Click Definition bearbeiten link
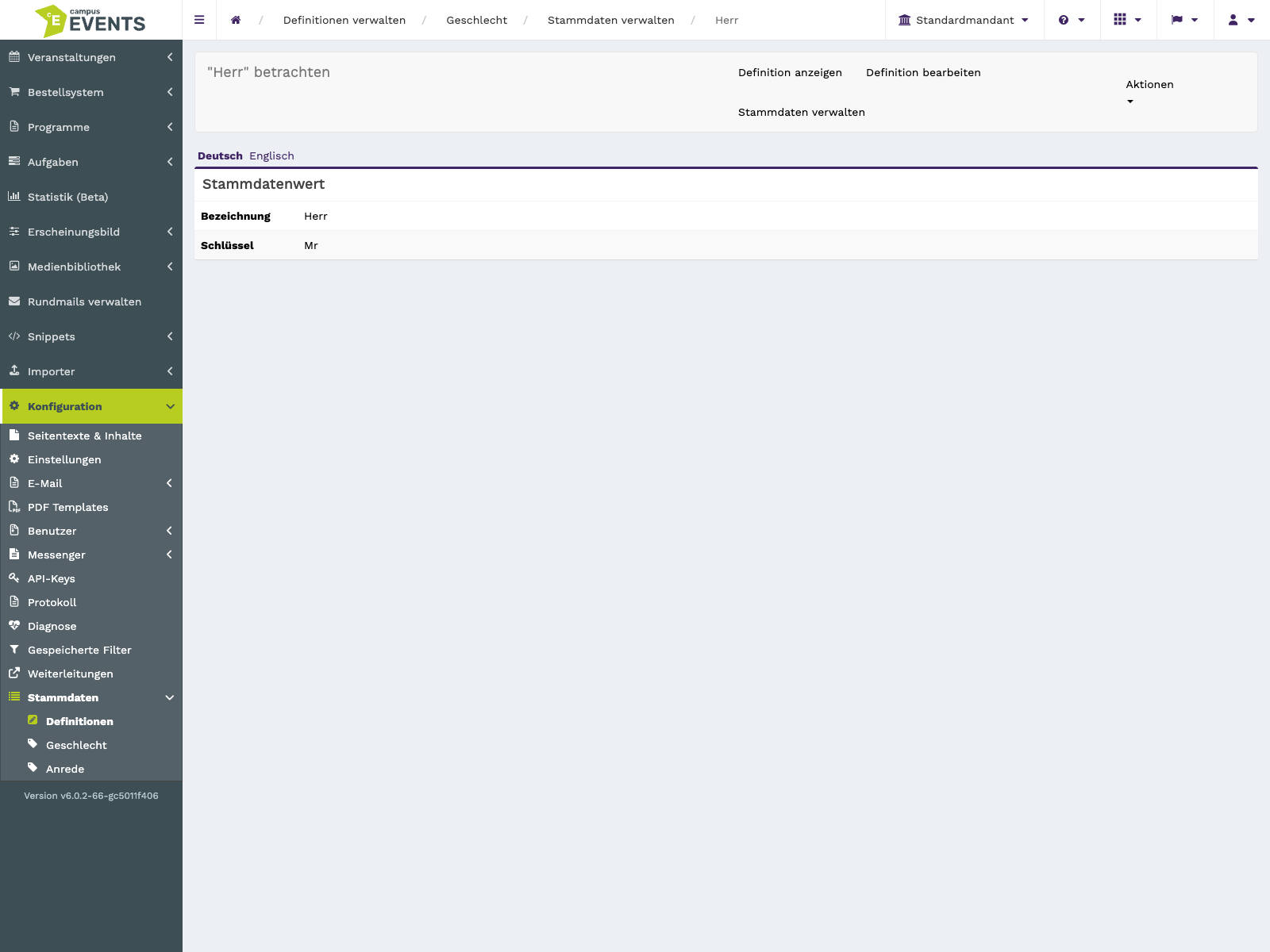 [x=923, y=72]
